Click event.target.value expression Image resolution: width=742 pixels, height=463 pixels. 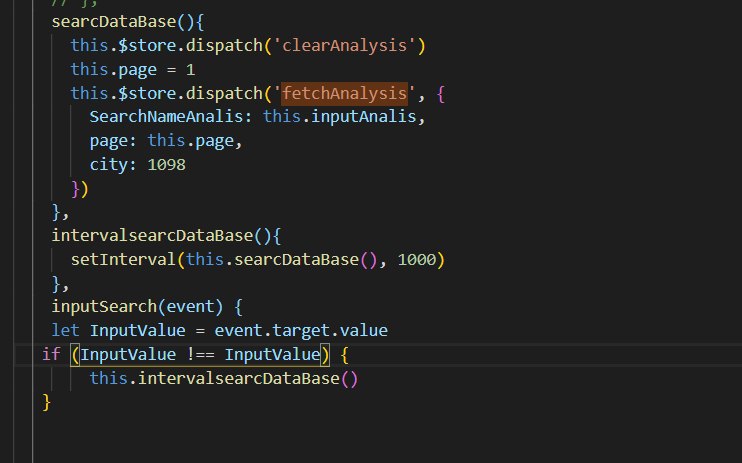coord(301,330)
